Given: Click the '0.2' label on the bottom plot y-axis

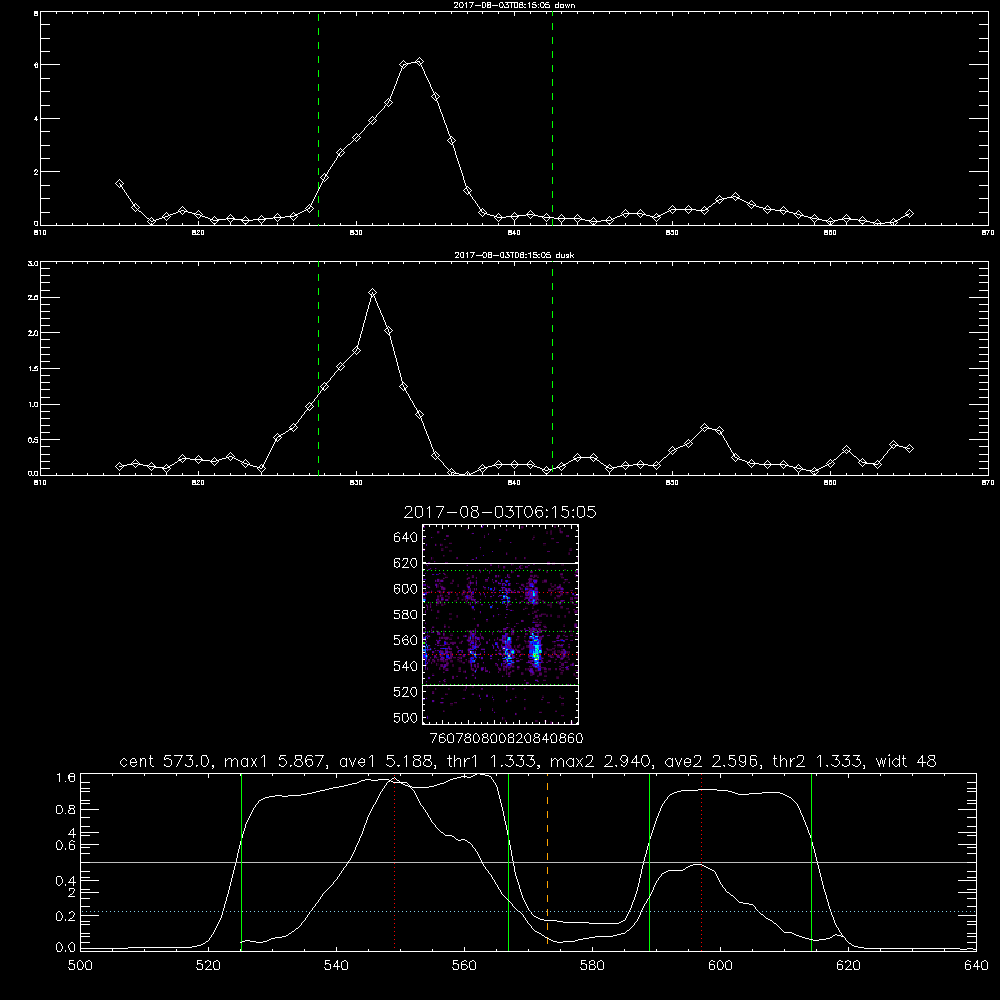Looking at the screenshot, I should [66, 916].
